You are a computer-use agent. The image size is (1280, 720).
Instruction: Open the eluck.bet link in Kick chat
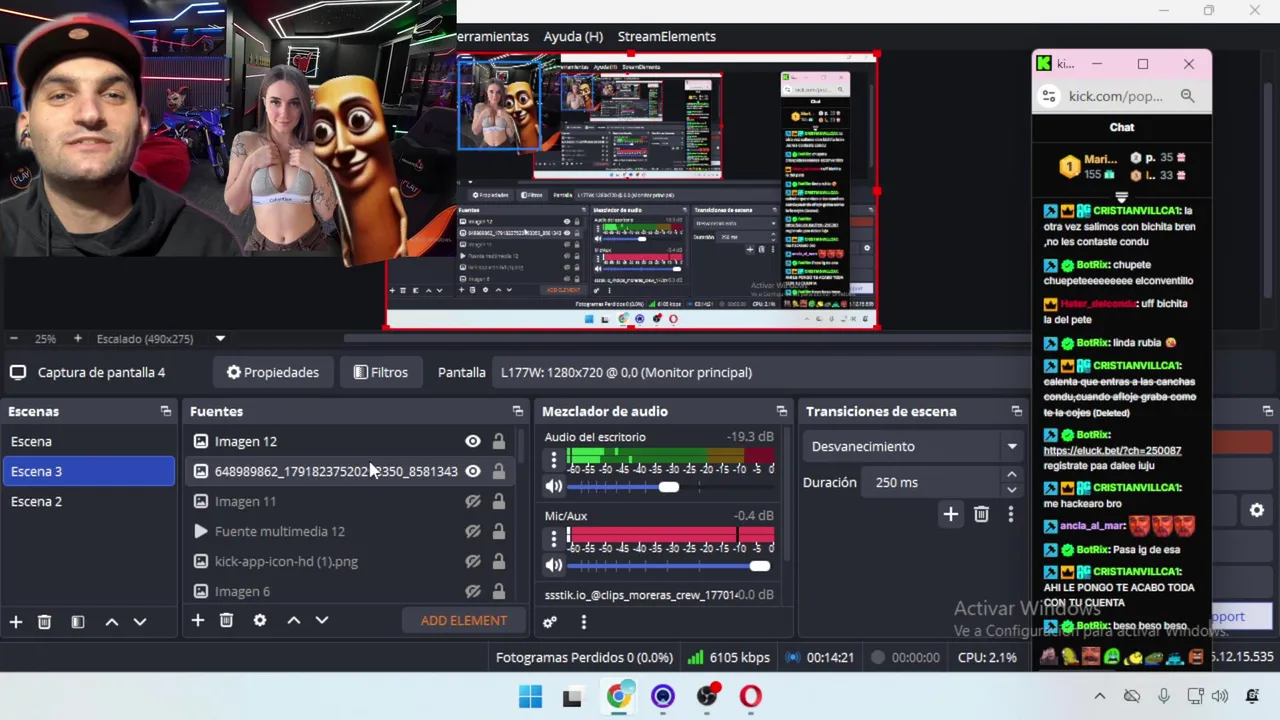point(1112,450)
